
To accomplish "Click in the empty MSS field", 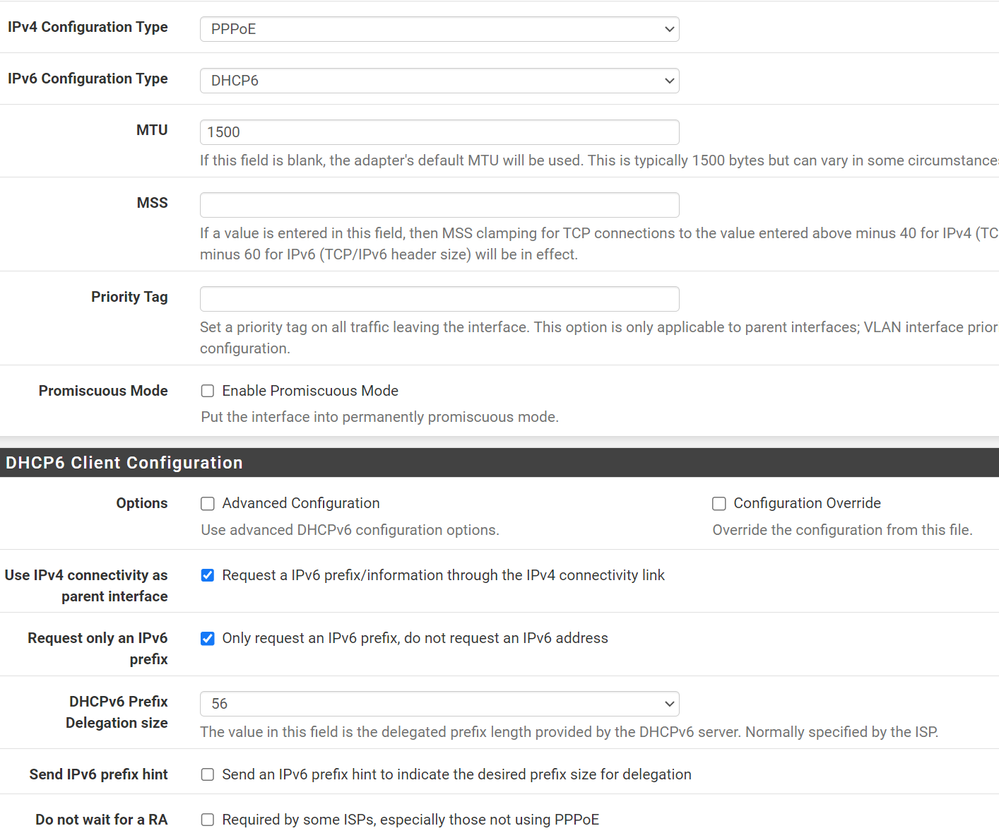I will pos(440,204).
